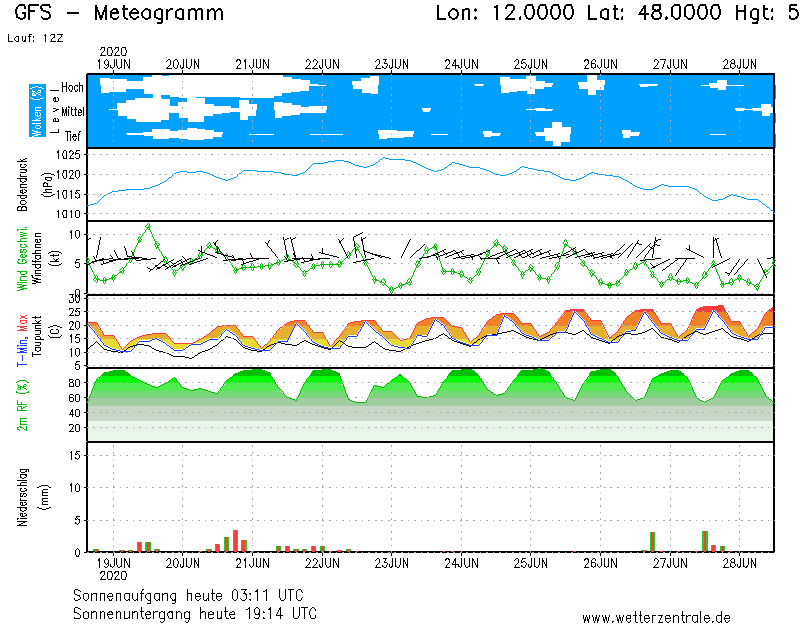Click the 21JUN label on bottom axis
Screen dimensions: 800x625
tap(252, 564)
